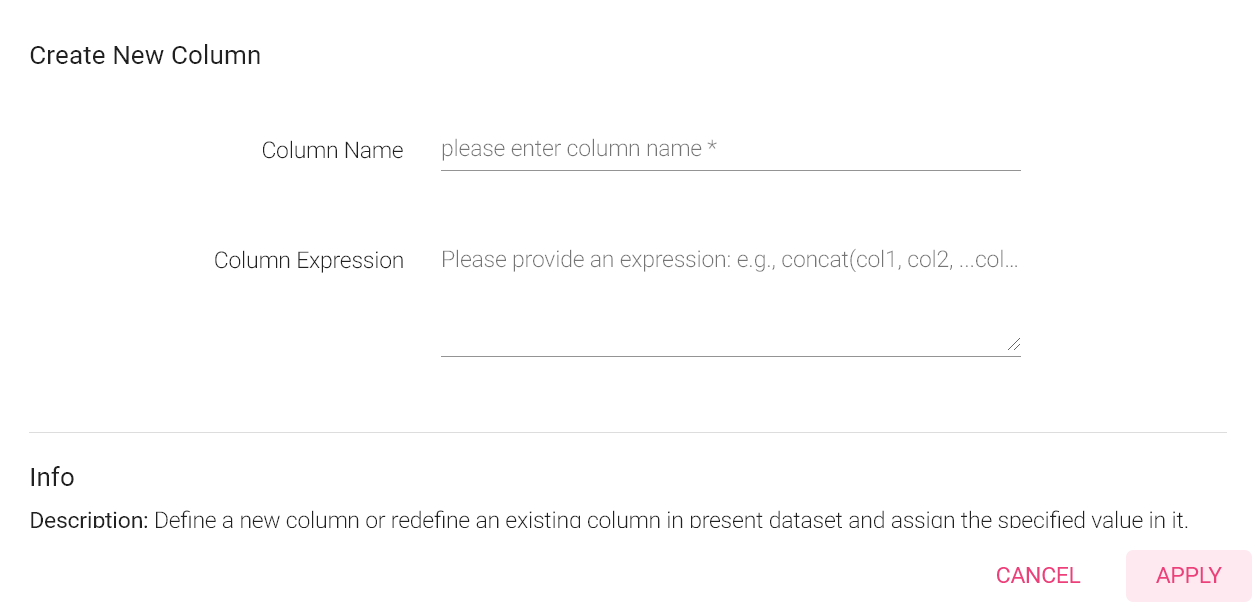Click the bold "Description:" label
1260x611 pixels.
[x=89, y=520]
